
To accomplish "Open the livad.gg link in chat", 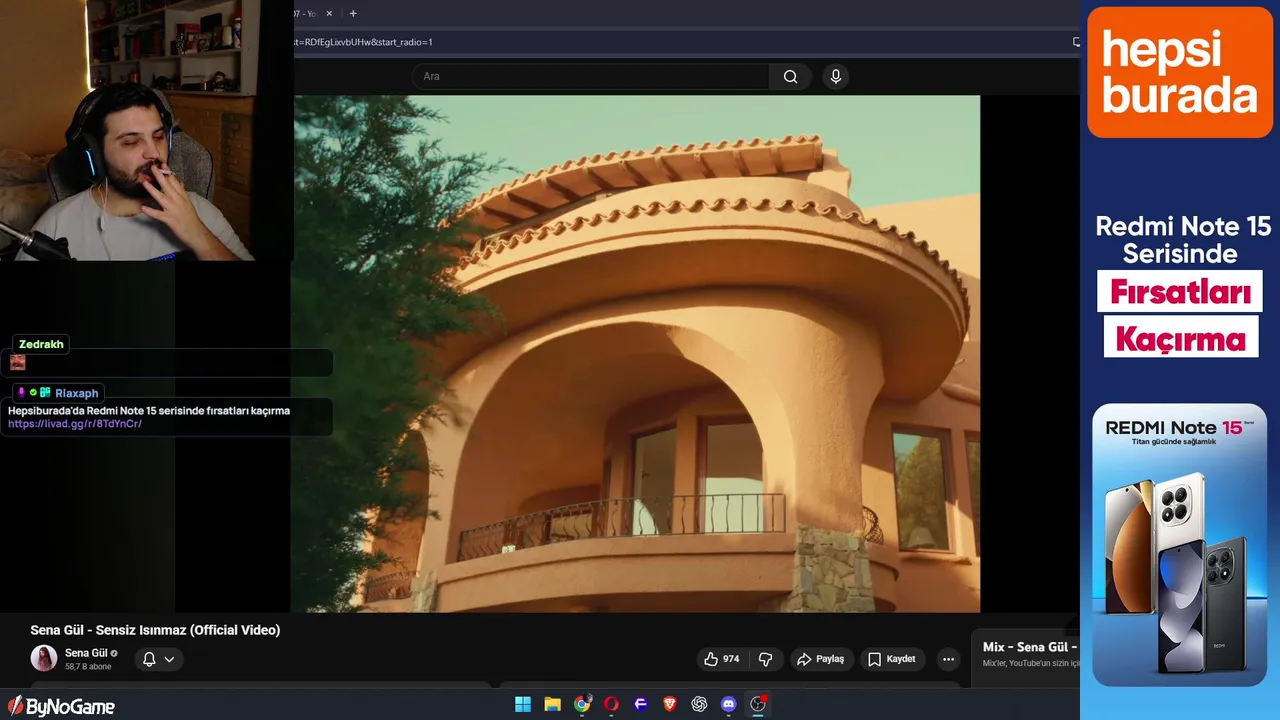I will (75, 424).
